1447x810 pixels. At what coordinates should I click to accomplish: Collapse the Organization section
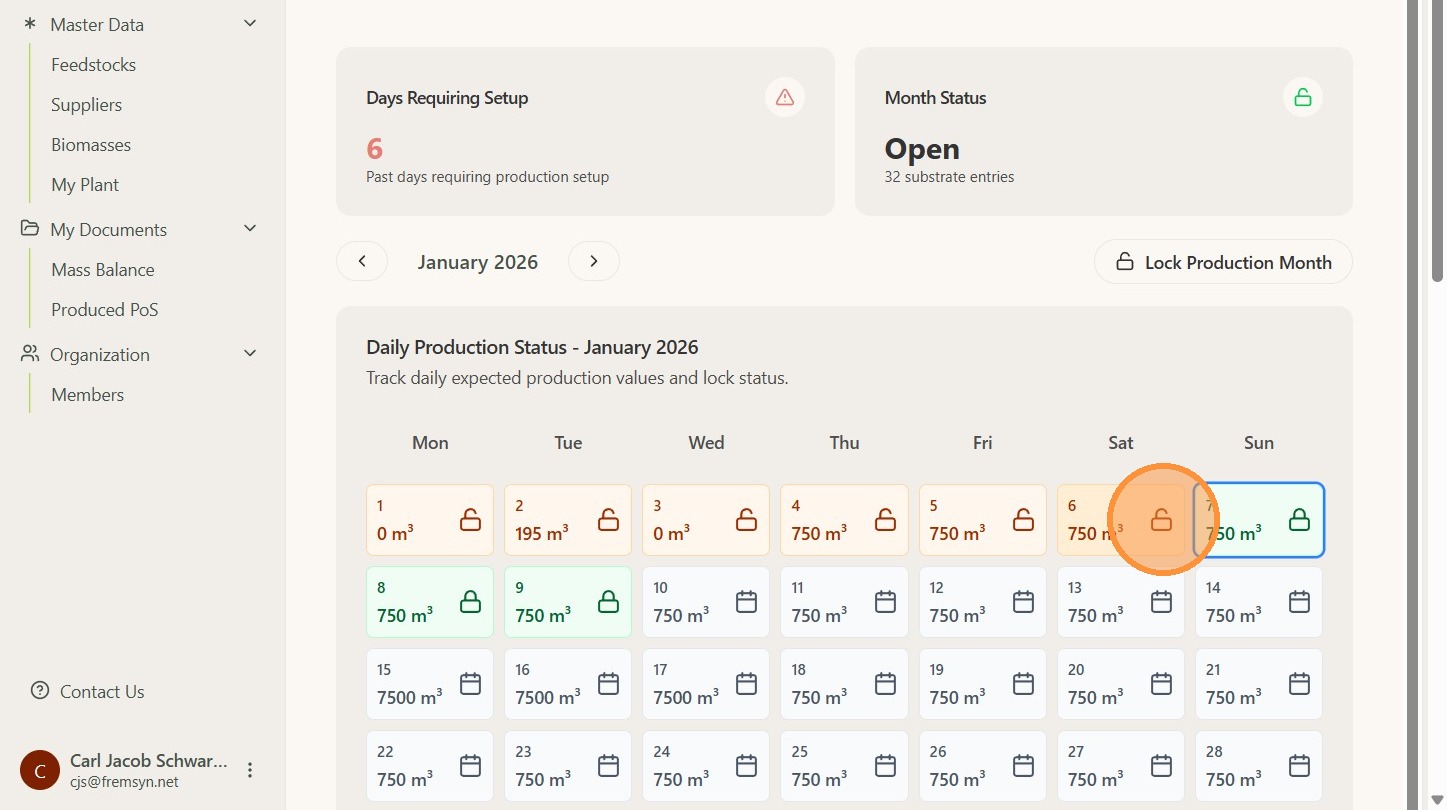click(250, 354)
